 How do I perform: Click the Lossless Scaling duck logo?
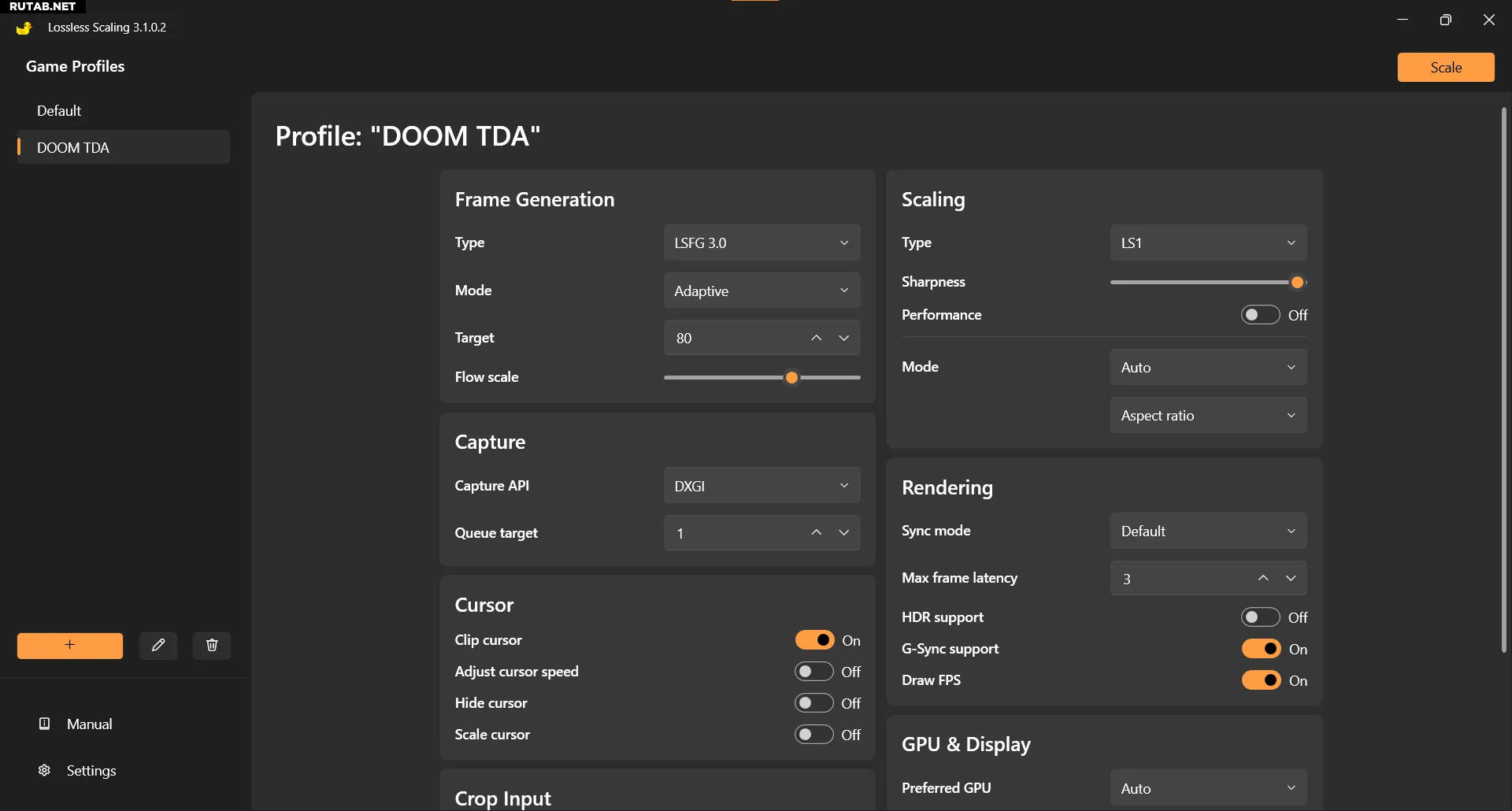tap(24, 28)
